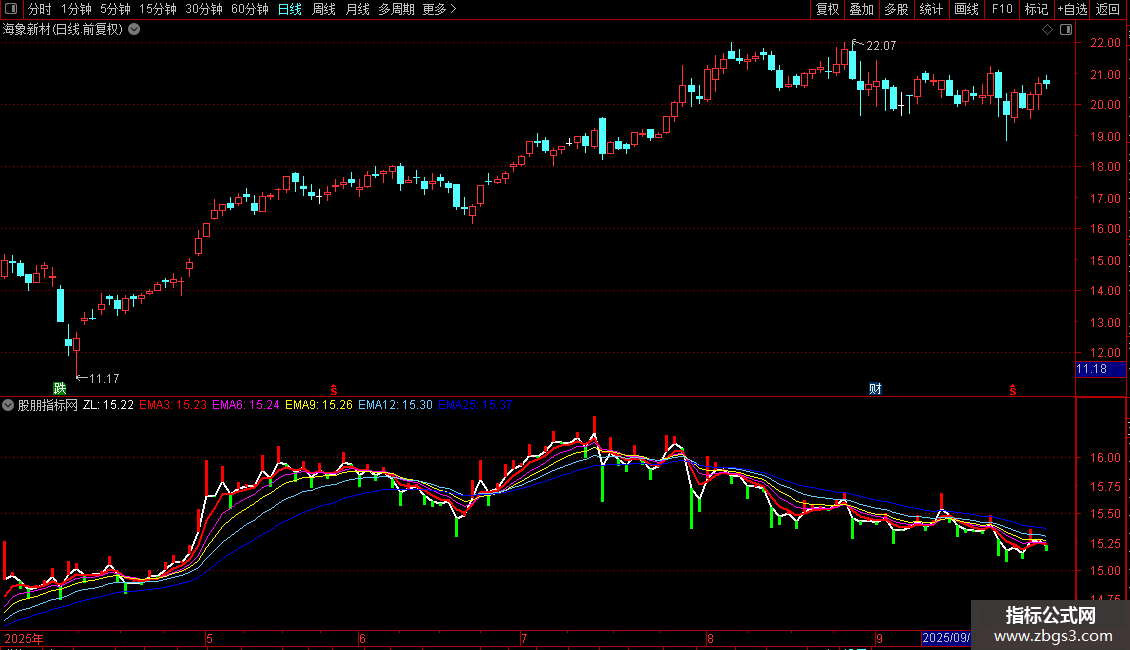Open the 复权 adjustment menu

[827, 9]
